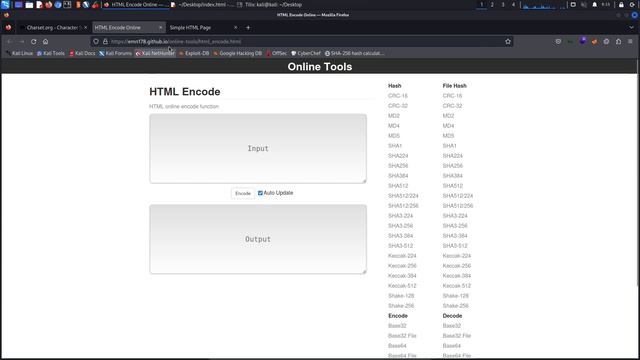The width and height of the screenshot is (640, 360).
Task: List all tabs dropdown arrow
Action: pos(631,28)
